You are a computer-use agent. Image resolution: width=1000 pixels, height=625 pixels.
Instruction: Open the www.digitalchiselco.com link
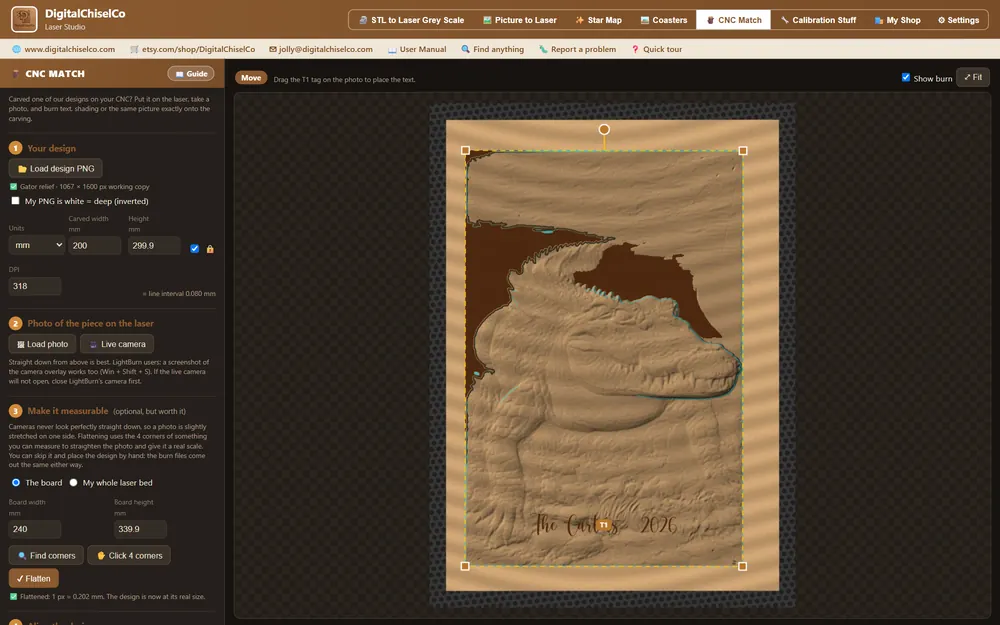(x=64, y=49)
